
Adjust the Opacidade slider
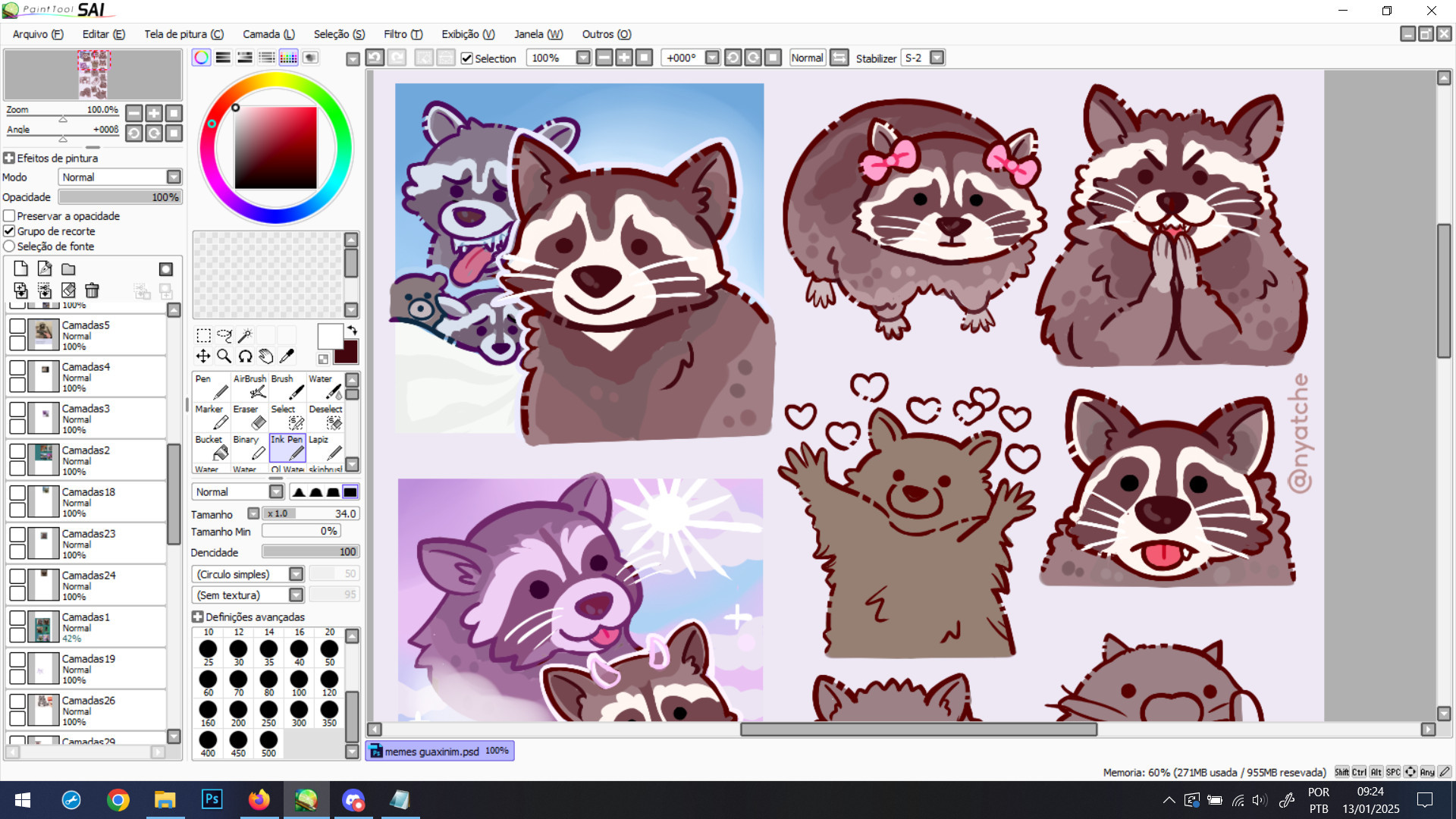(120, 197)
